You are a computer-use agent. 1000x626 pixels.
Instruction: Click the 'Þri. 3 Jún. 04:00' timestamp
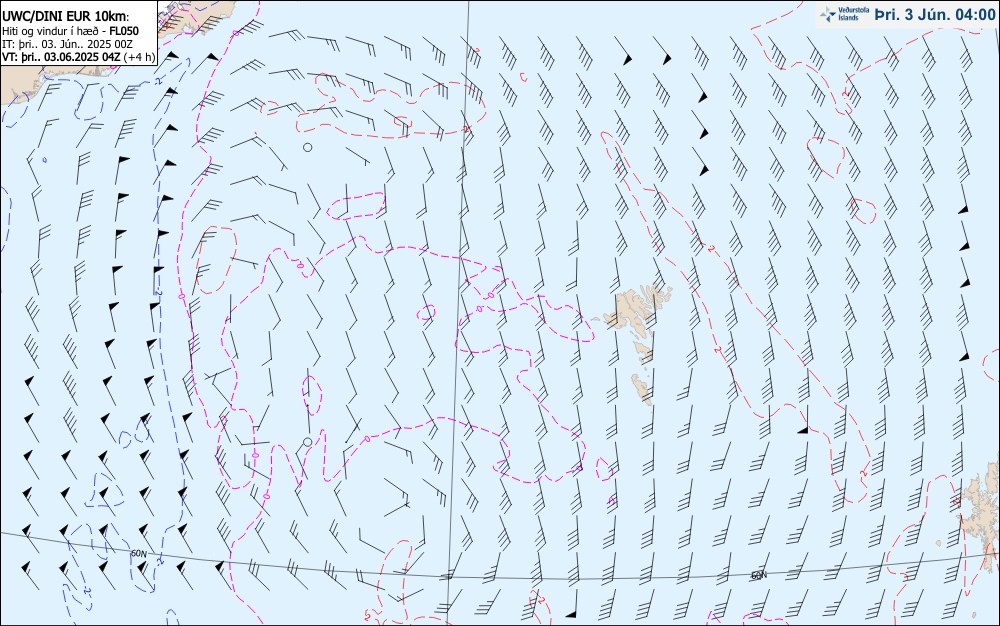click(x=935, y=15)
